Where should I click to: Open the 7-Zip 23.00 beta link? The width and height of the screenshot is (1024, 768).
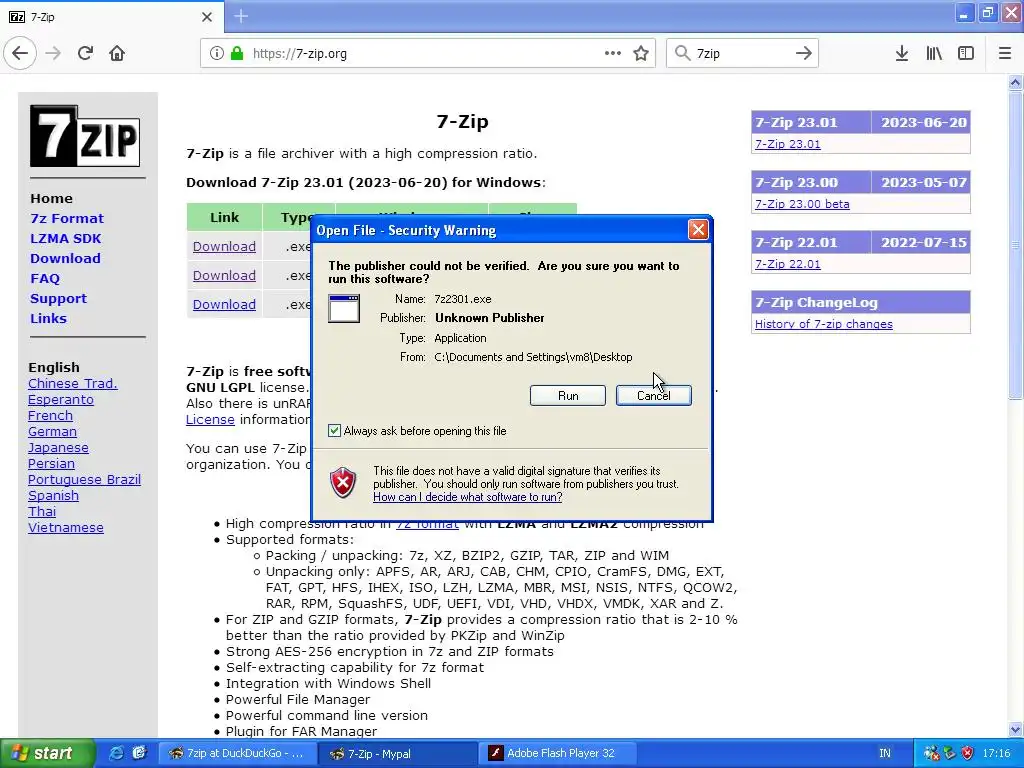click(x=802, y=204)
